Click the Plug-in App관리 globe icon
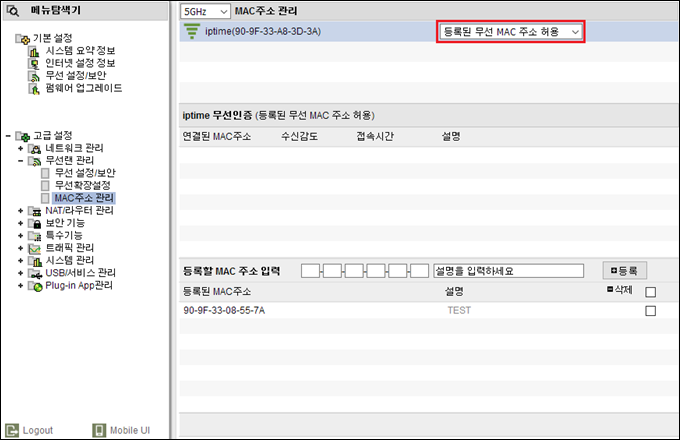Image resolution: width=680 pixels, height=440 pixels. point(35,286)
